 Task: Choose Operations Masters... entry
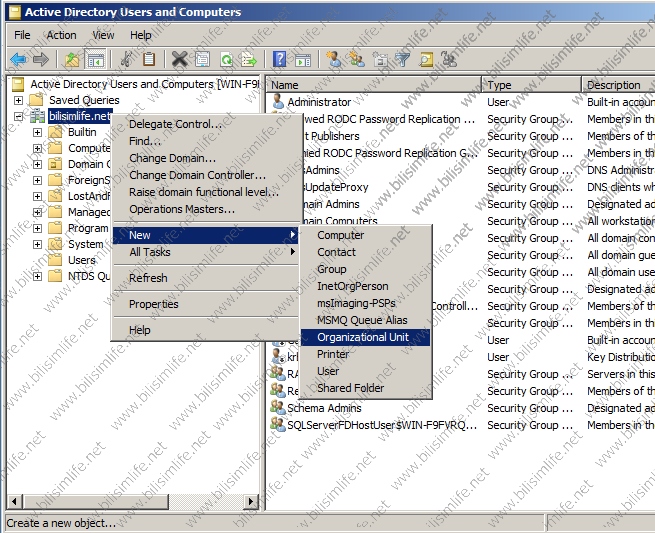pyautogui.click(x=205, y=209)
